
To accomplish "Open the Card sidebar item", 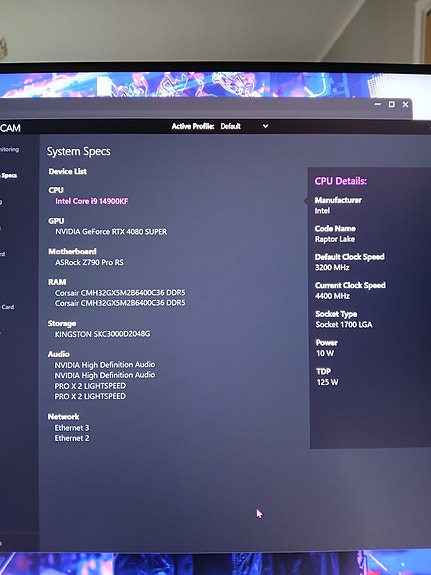I will pyautogui.click(x=7, y=307).
